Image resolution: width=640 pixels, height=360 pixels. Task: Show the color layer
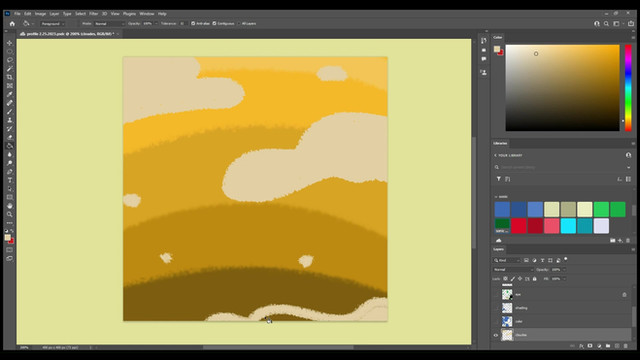click(496, 322)
